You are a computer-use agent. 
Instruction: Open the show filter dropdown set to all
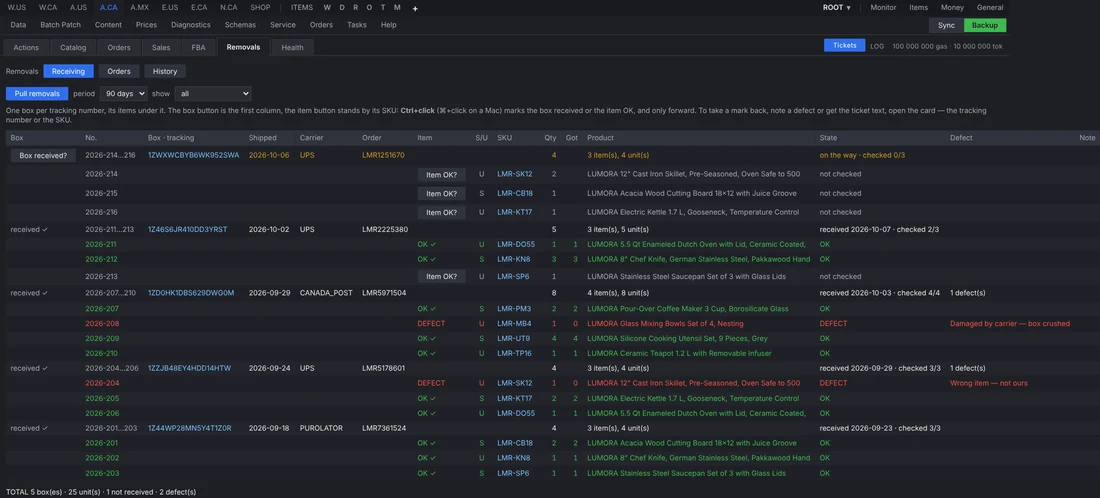[213, 93]
